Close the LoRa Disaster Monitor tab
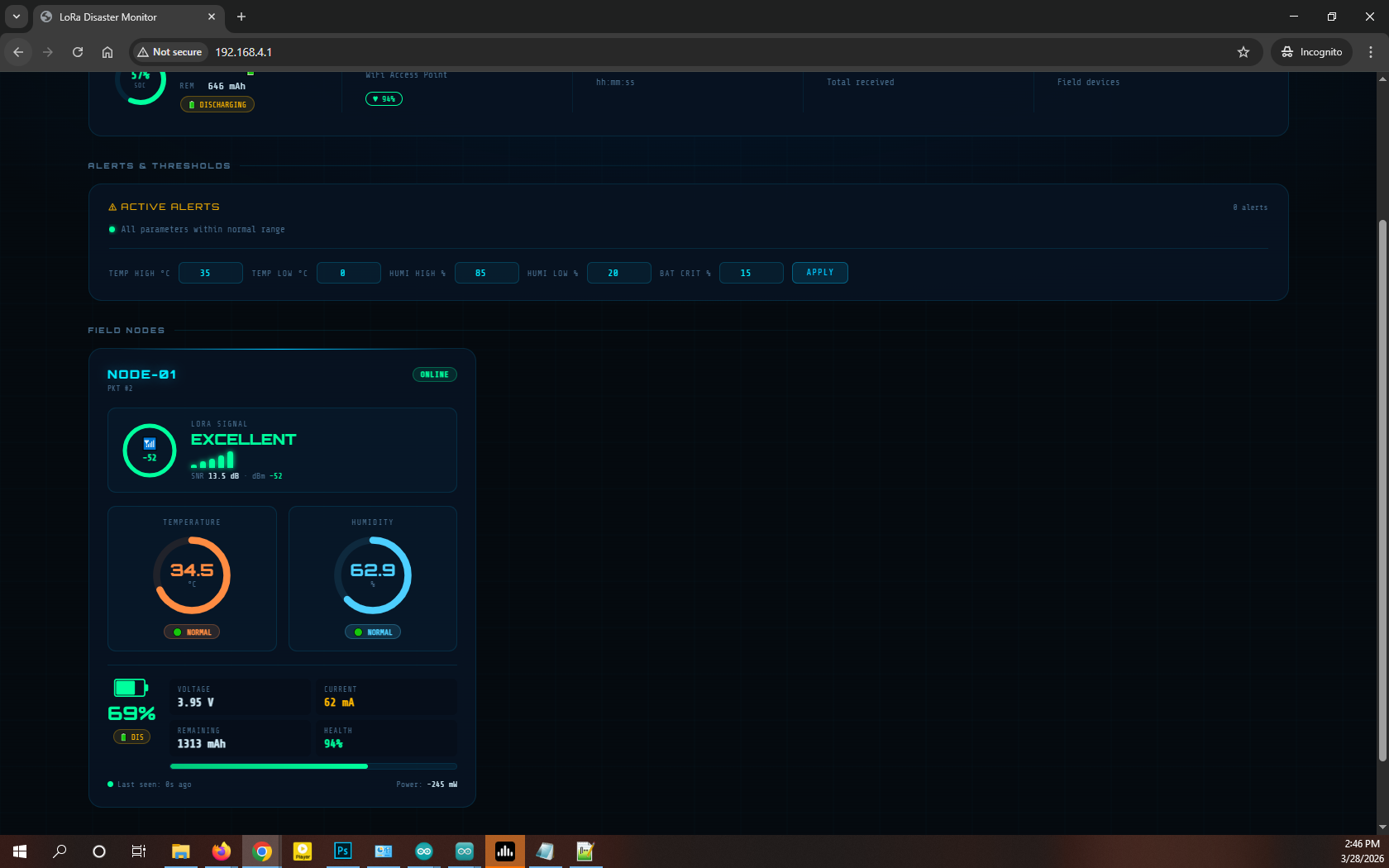Image resolution: width=1389 pixels, height=868 pixels. 212,17
